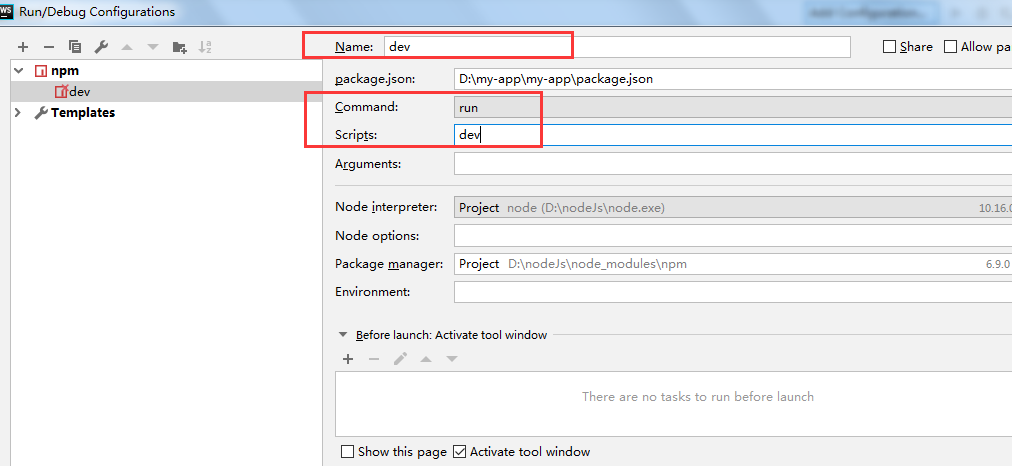Image resolution: width=1012 pixels, height=466 pixels.
Task: Add a new configuration with plus icon
Action: [x=23, y=46]
